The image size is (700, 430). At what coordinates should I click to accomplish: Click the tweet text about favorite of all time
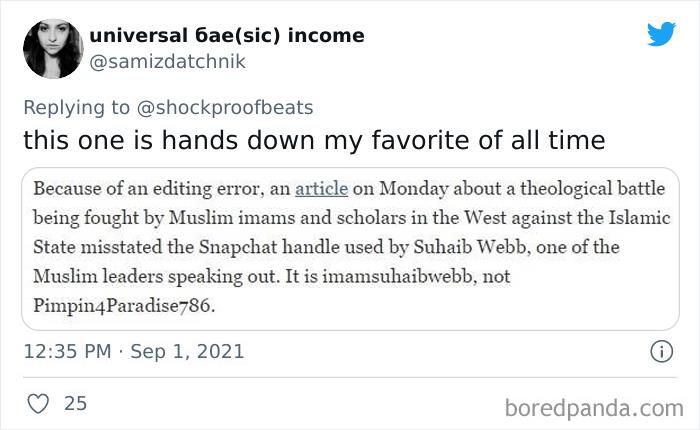coord(313,139)
